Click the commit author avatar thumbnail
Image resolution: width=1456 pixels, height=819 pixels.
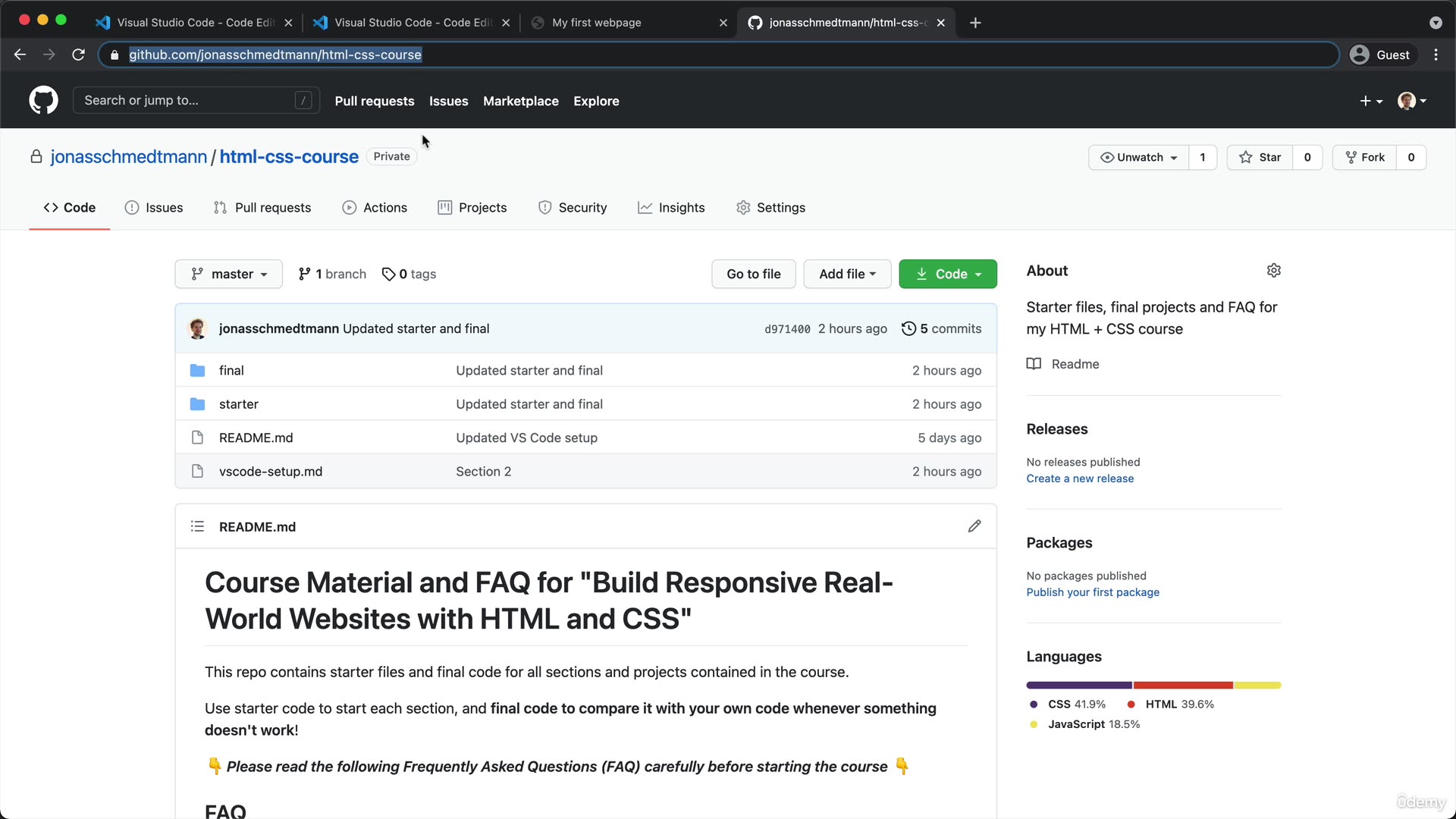[198, 328]
